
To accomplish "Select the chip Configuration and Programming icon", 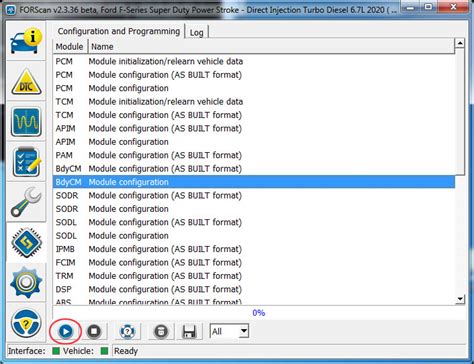I will (x=26, y=242).
